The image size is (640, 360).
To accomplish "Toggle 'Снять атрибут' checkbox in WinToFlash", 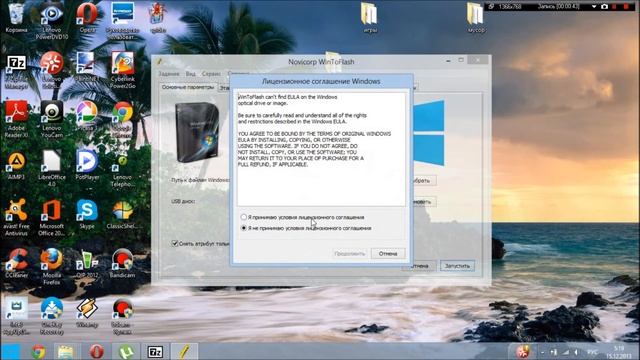I will point(175,244).
